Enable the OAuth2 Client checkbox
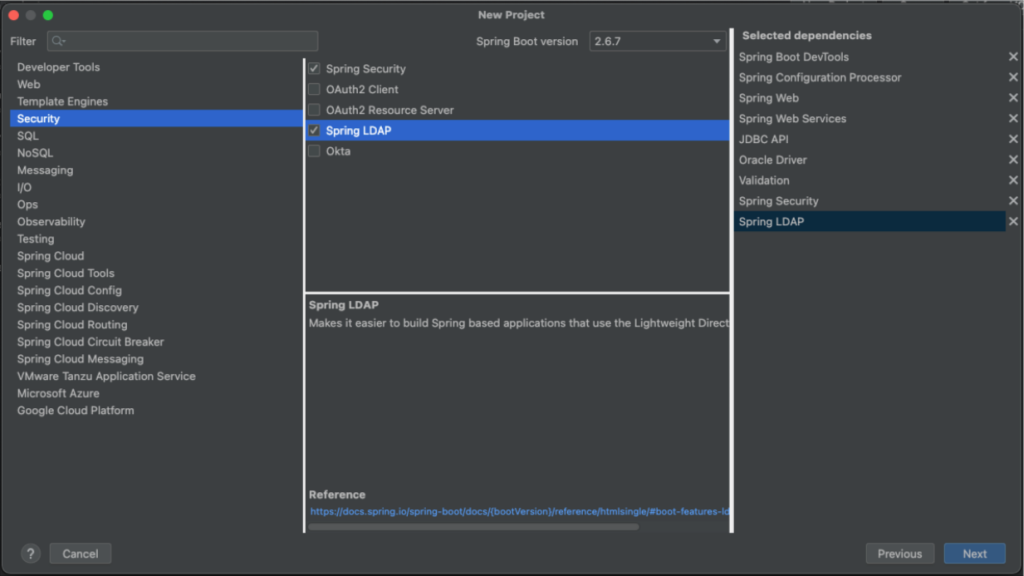The width and height of the screenshot is (1024, 576). click(314, 89)
